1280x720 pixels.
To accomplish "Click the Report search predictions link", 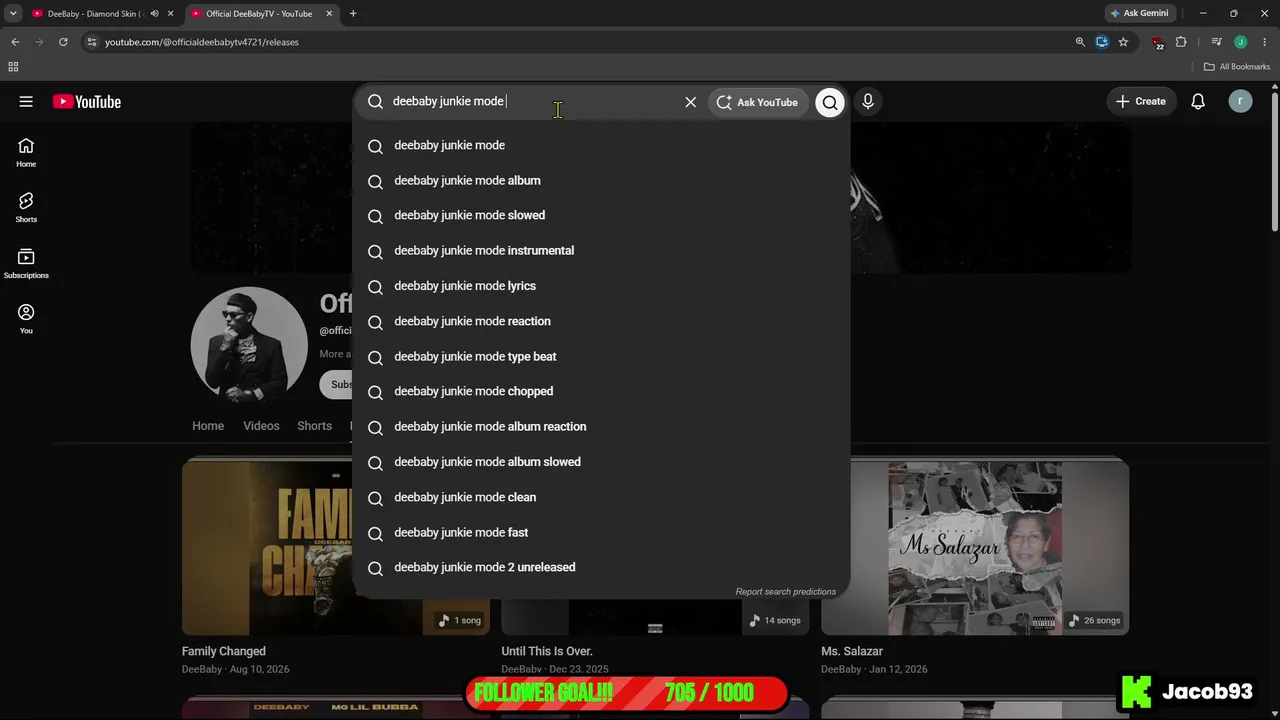I will (785, 592).
